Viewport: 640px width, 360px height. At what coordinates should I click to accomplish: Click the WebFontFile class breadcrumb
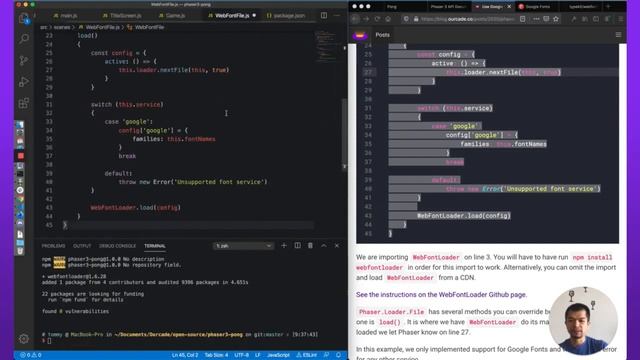(x=149, y=27)
